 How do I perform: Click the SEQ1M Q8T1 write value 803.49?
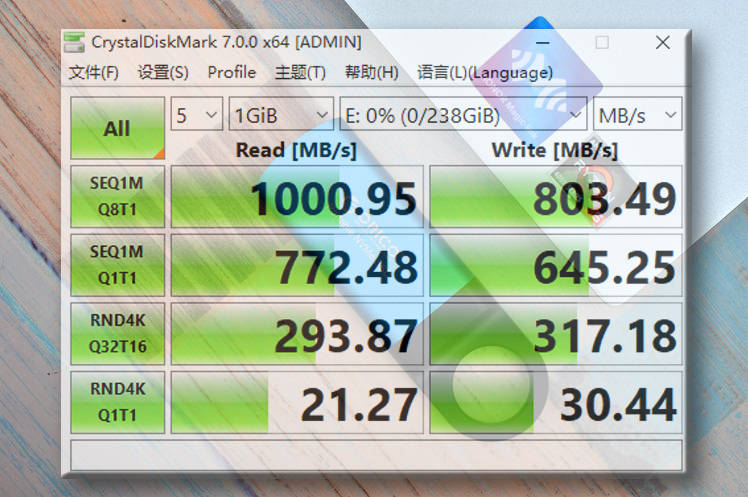coord(556,197)
